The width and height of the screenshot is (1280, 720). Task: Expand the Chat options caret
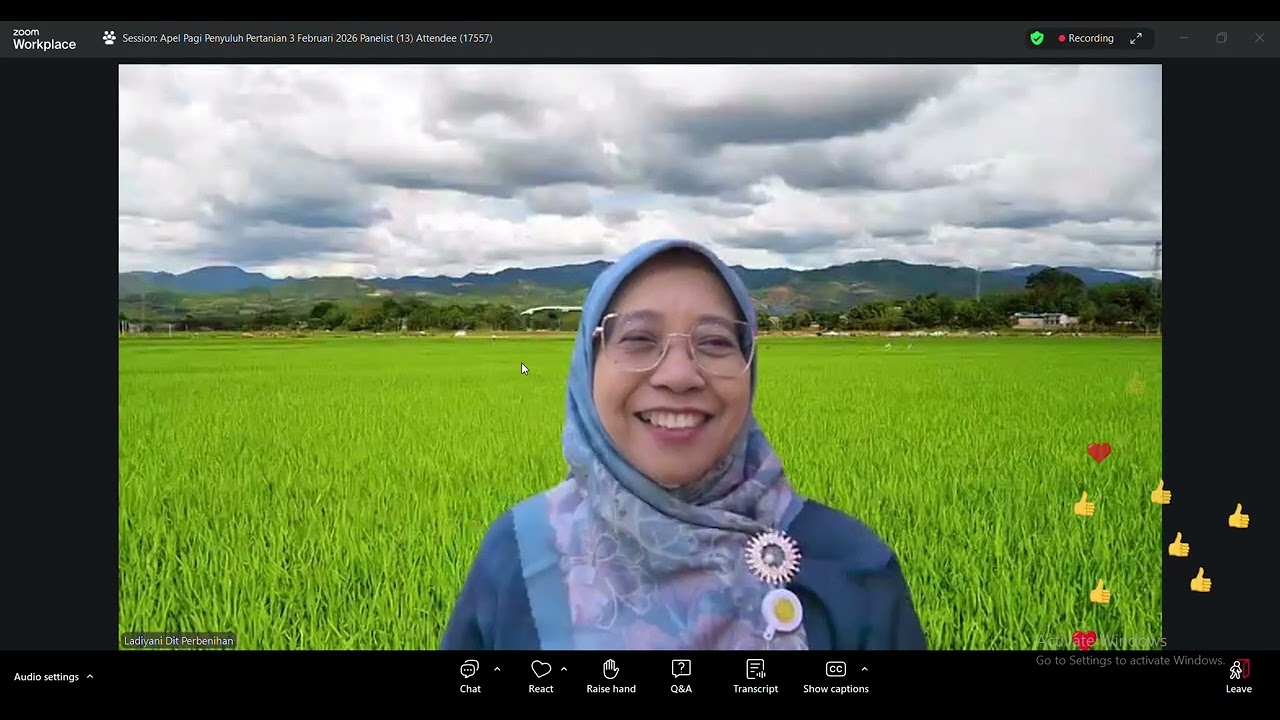point(497,669)
